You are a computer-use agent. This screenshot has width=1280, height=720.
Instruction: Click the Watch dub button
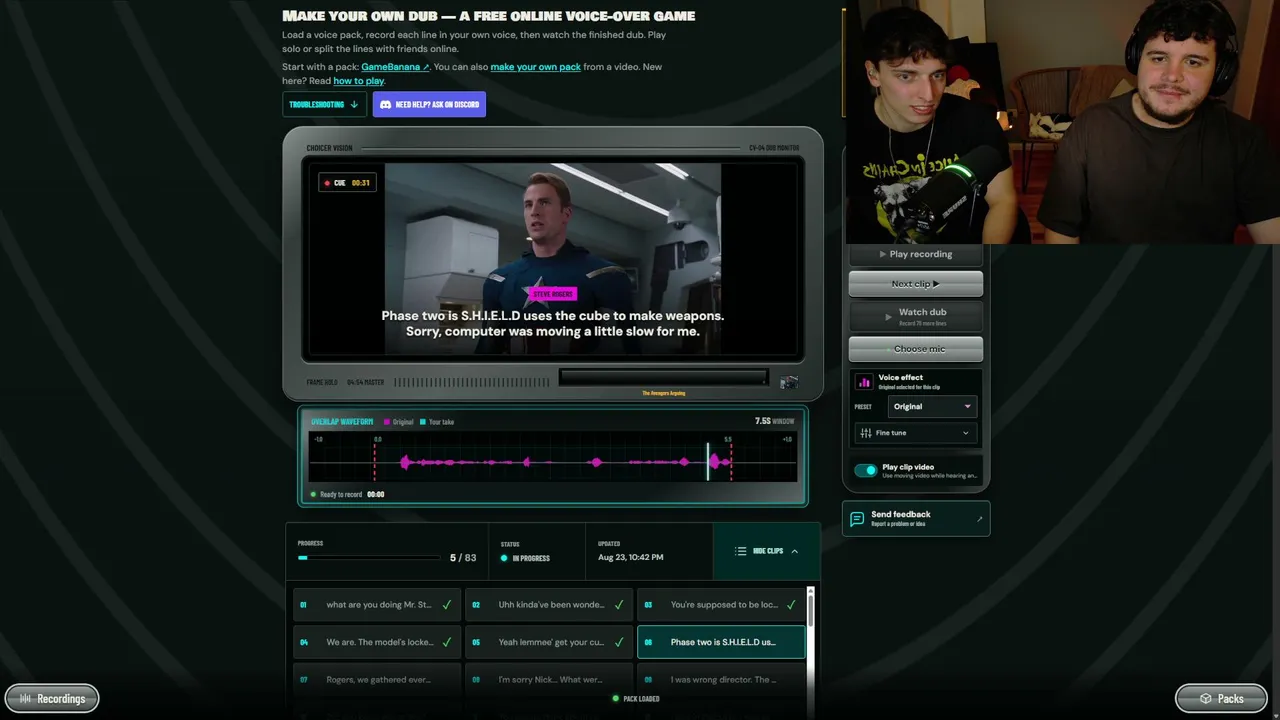click(916, 316)
